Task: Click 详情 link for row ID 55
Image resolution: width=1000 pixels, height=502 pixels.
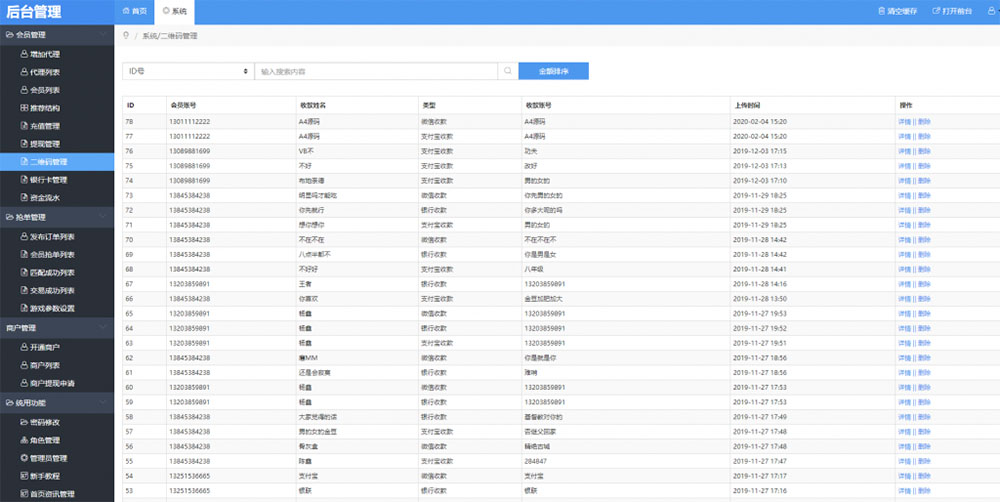Action: point(904,461)
